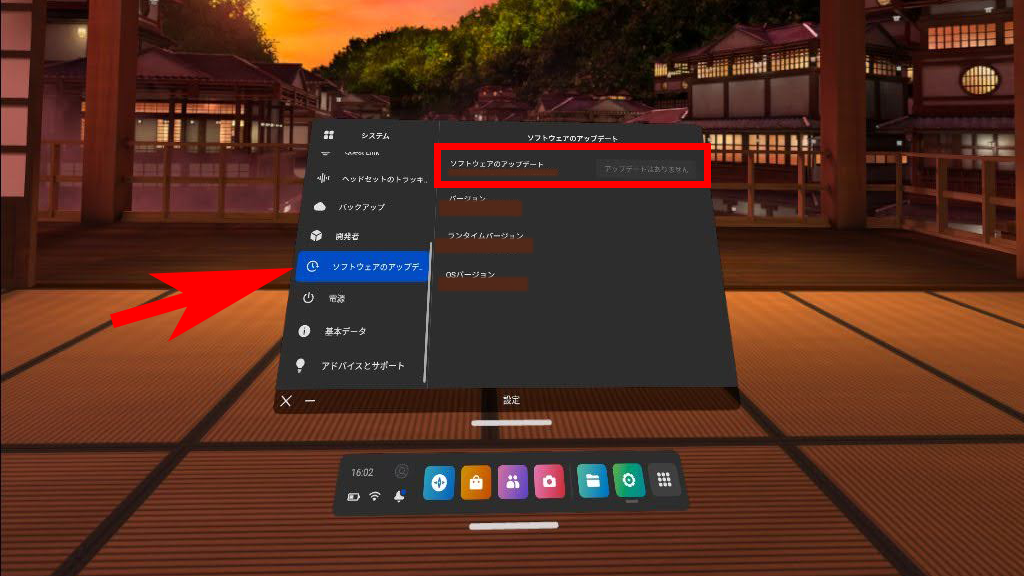Select ソフトウェアのアップデート in the sidebar
Viewport: 1024px width, 576px height.
click(x=362, y=266)
